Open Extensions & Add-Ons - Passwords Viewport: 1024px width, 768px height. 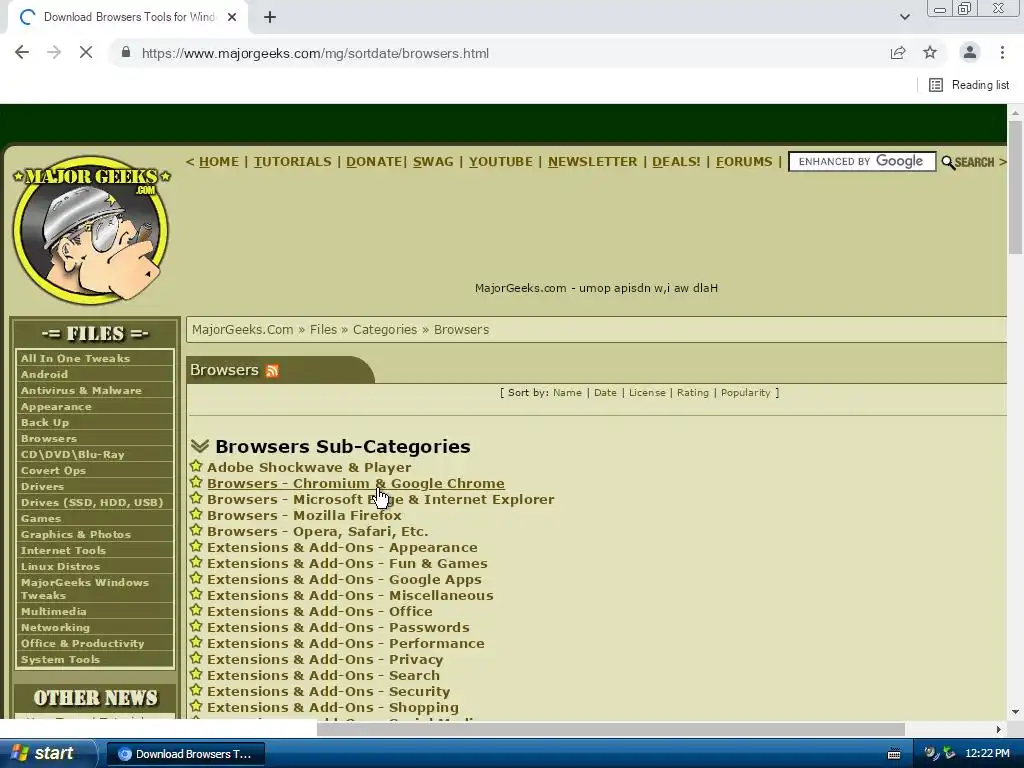coord(338,628)
